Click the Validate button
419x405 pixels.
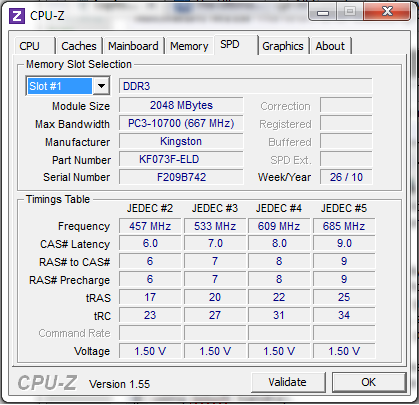(288, 382)
